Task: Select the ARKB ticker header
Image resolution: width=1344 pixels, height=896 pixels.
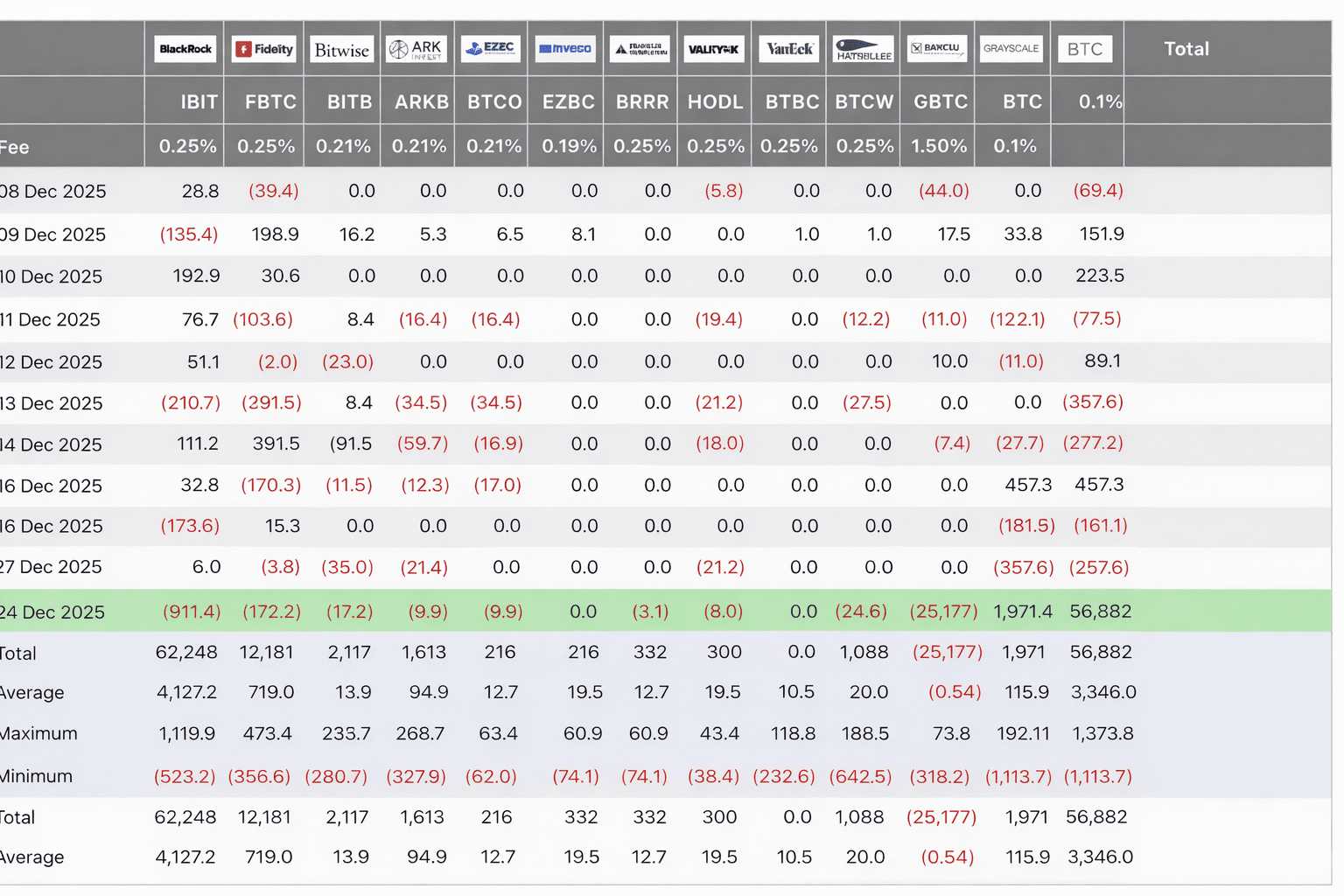Action: point(422,101)
